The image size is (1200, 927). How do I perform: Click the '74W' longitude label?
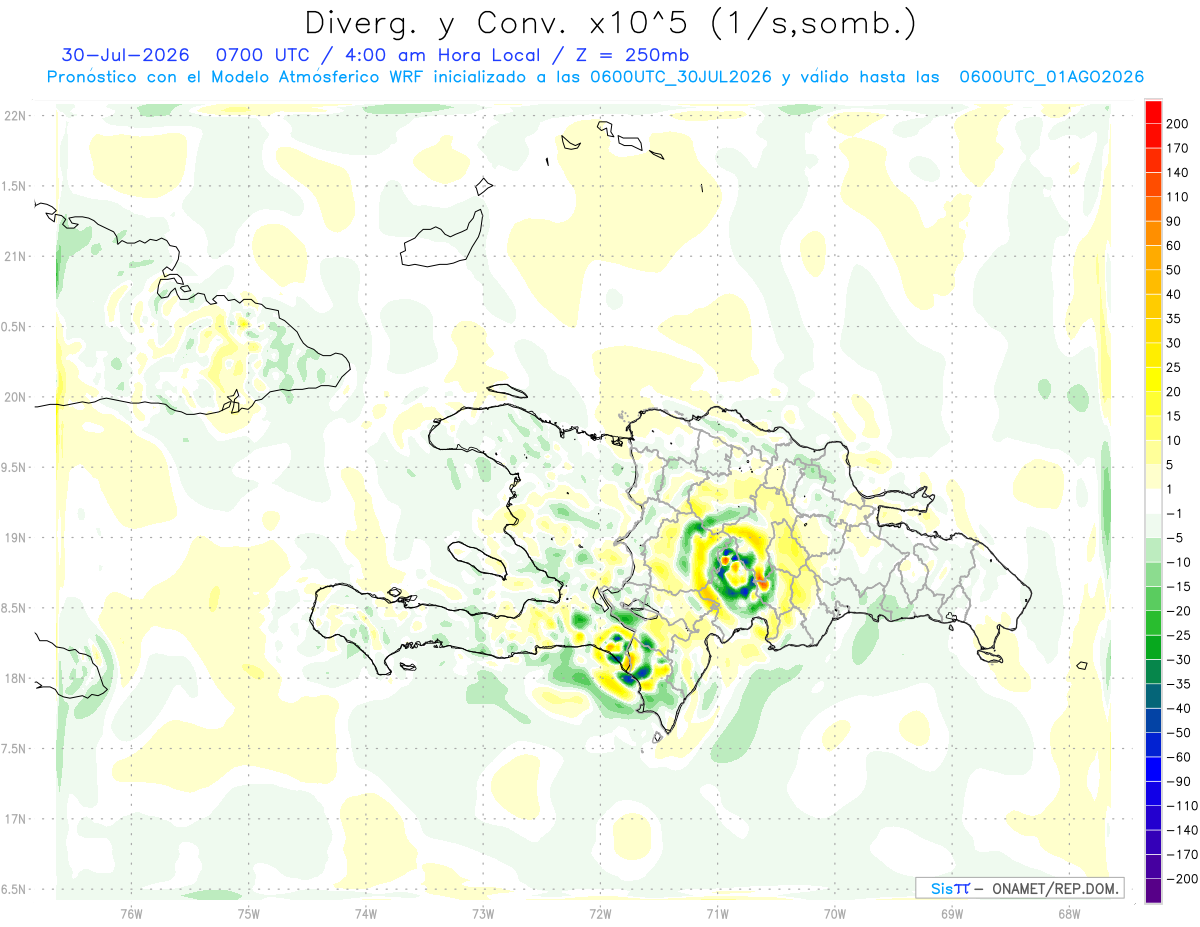coord(366,913)
